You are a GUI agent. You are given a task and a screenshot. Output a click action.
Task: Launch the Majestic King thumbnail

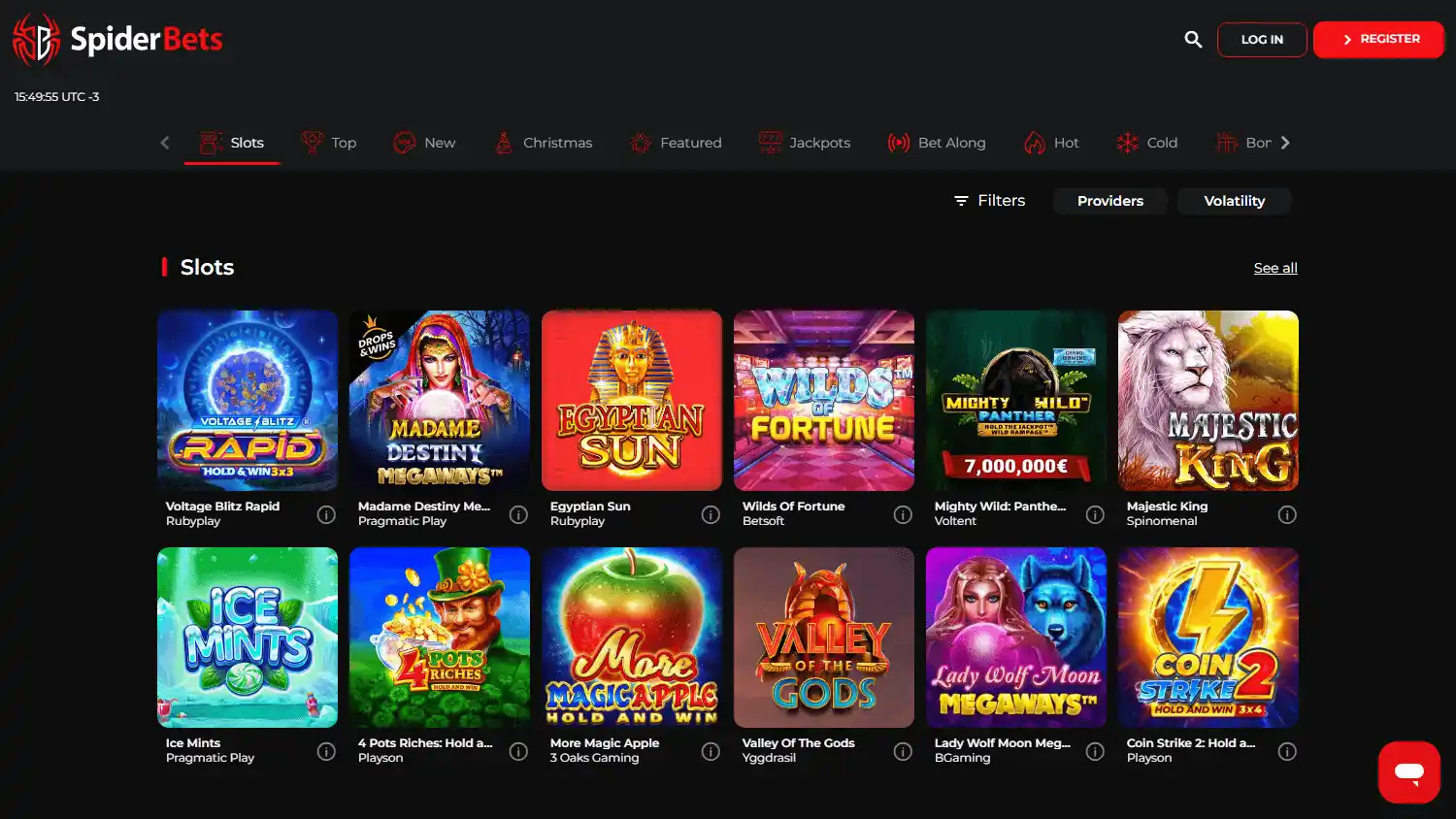(x=1208, y=401)
